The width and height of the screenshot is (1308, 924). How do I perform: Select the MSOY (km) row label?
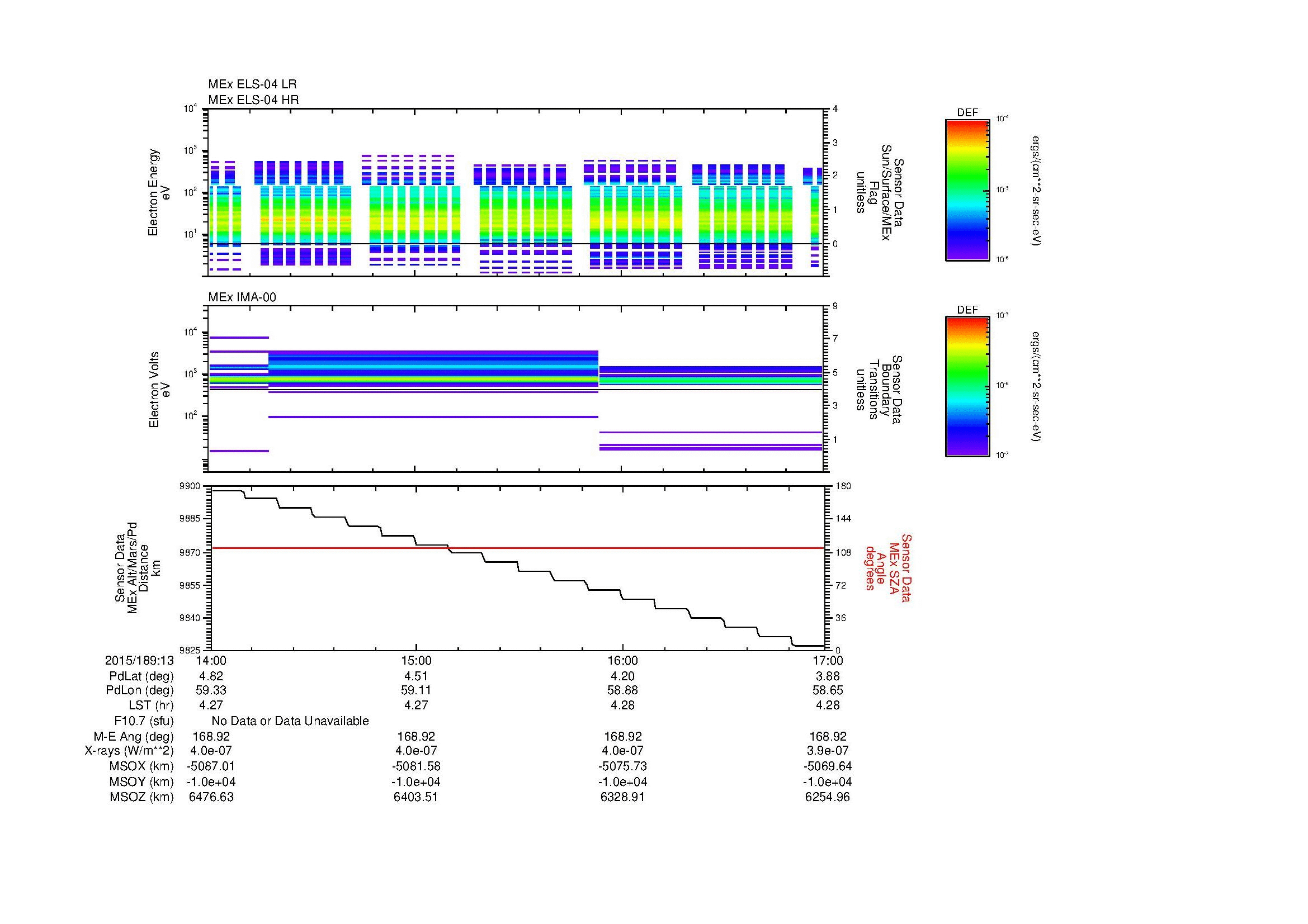pos(142,782)
